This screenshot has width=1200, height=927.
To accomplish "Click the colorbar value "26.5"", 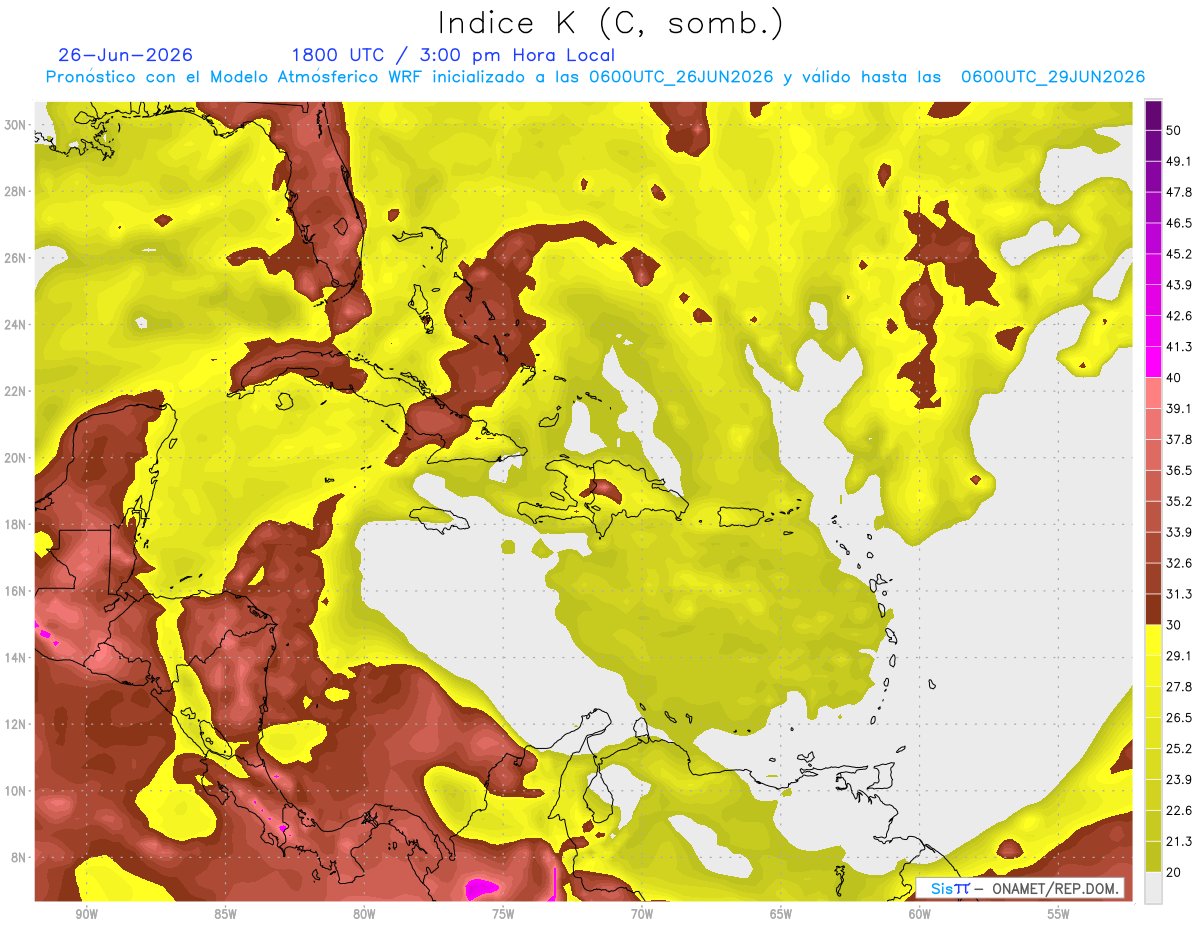I will coord(1179,718).
